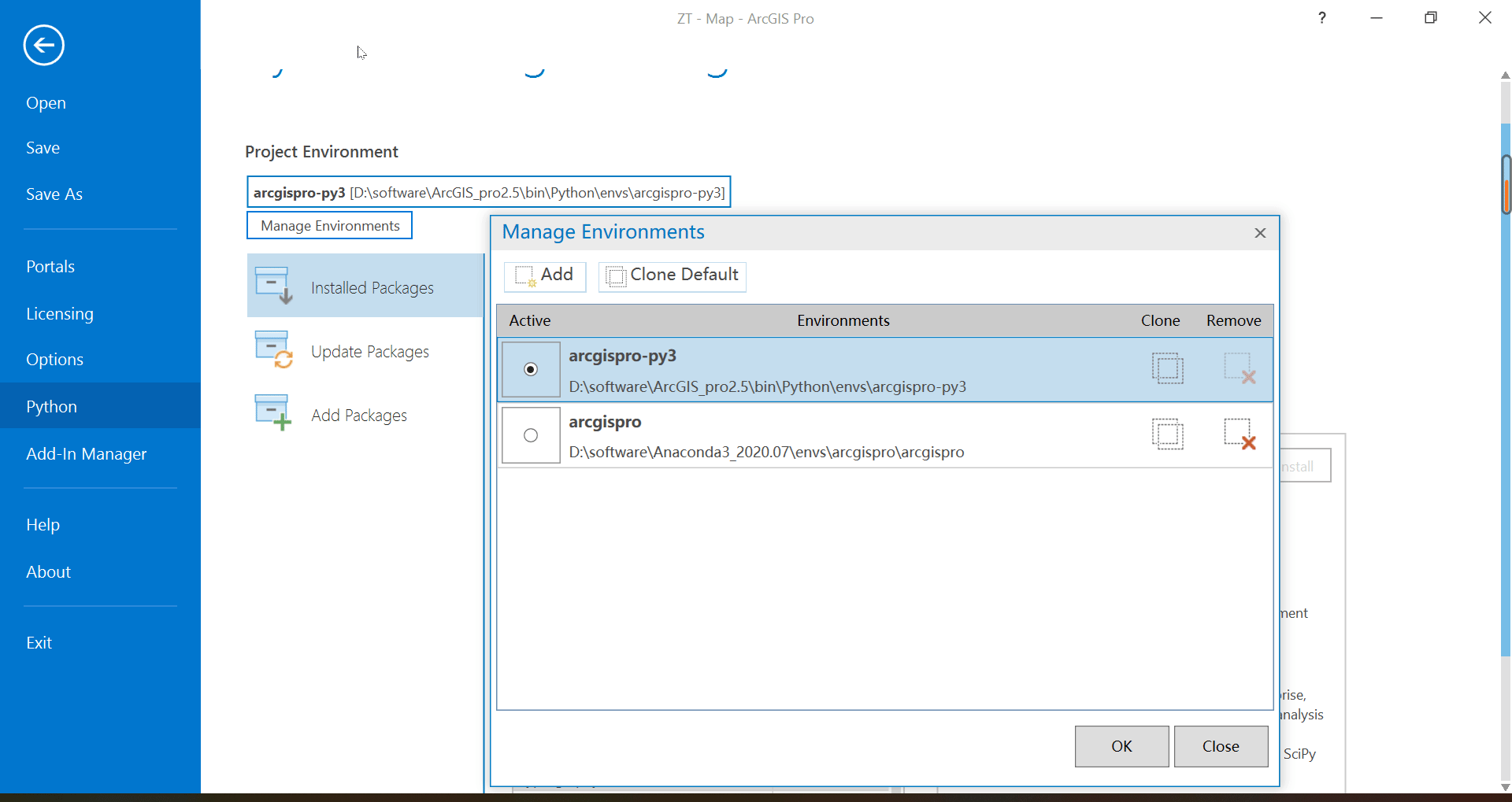This screenshot has width=1512, height=802.
Task: Switch to the Update Packages tab
Action: click(365, 350)
